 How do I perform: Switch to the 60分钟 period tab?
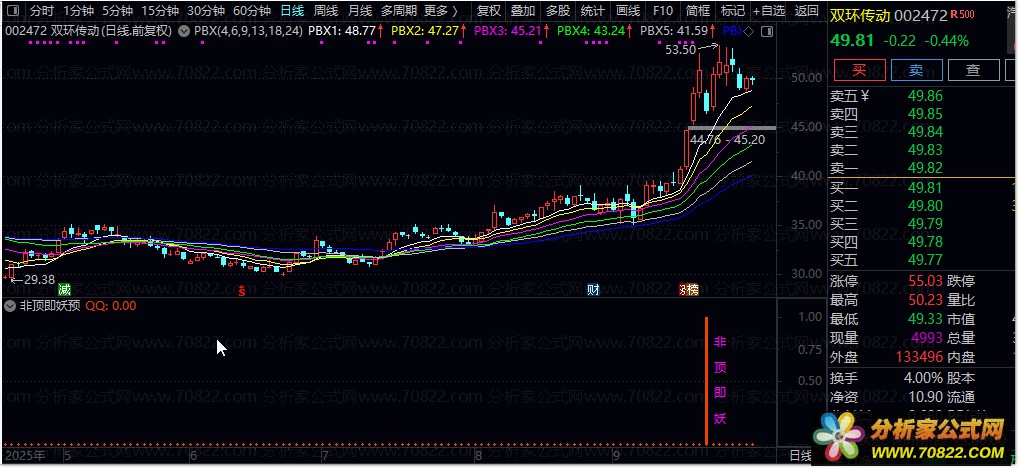[252, 11]
